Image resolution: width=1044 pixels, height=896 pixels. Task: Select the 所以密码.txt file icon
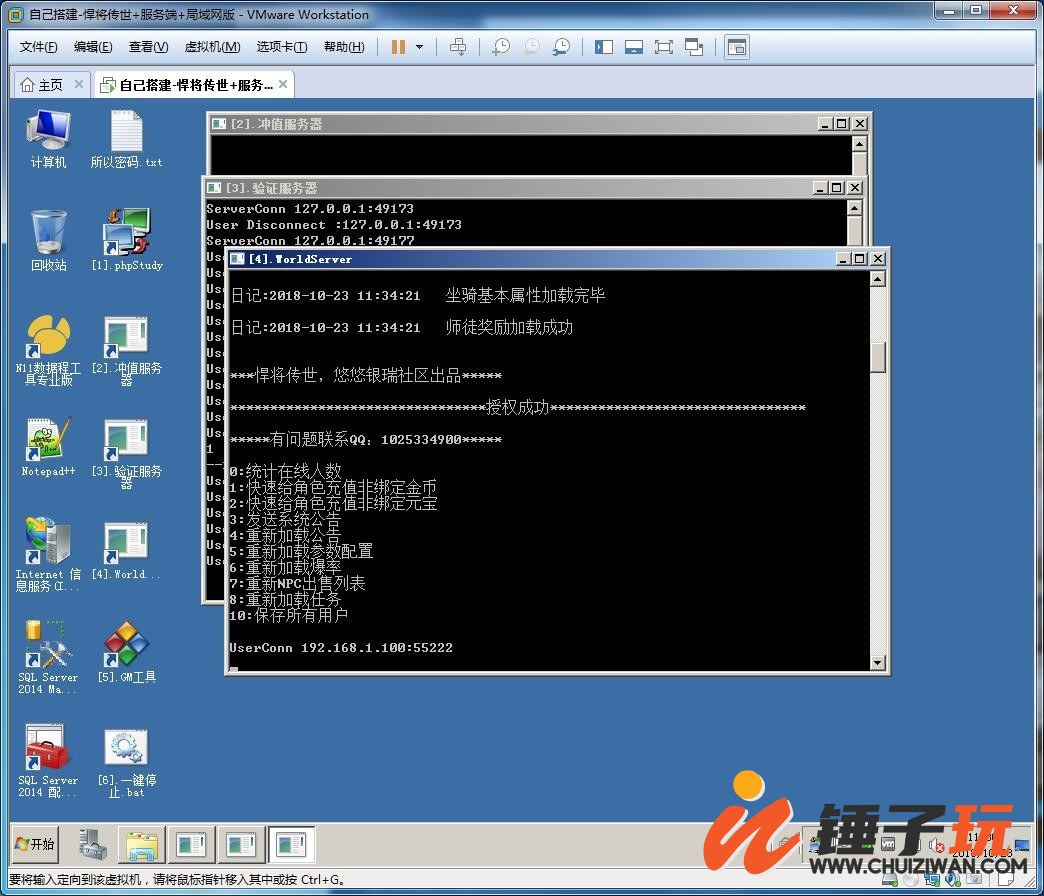(127, 140)
